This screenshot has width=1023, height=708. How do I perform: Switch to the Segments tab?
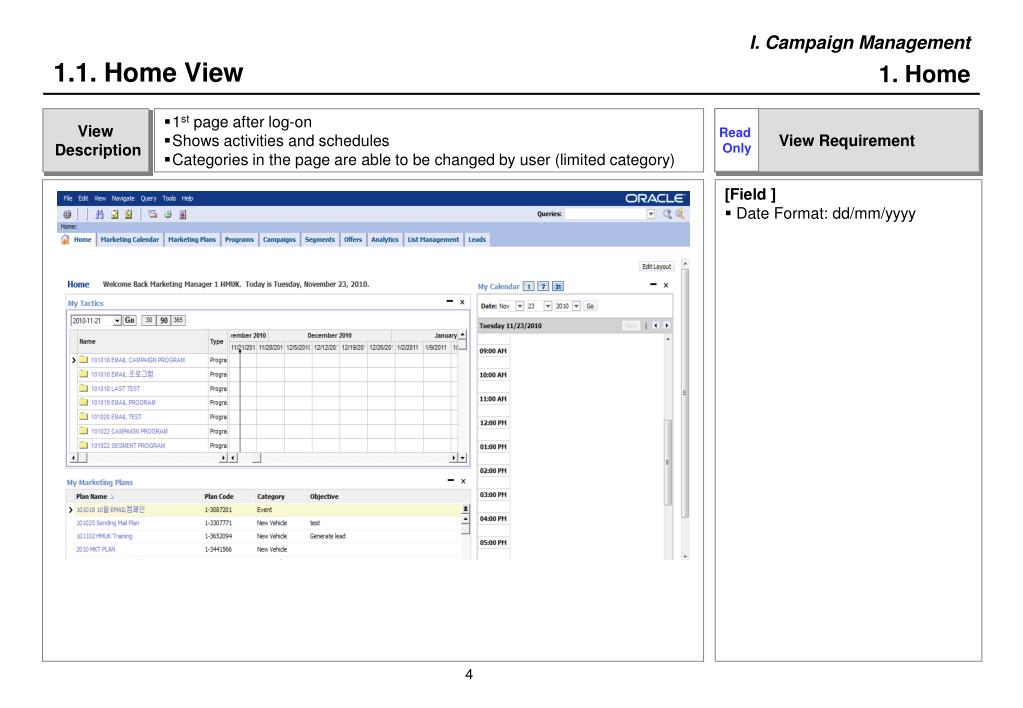pos(320,239)
